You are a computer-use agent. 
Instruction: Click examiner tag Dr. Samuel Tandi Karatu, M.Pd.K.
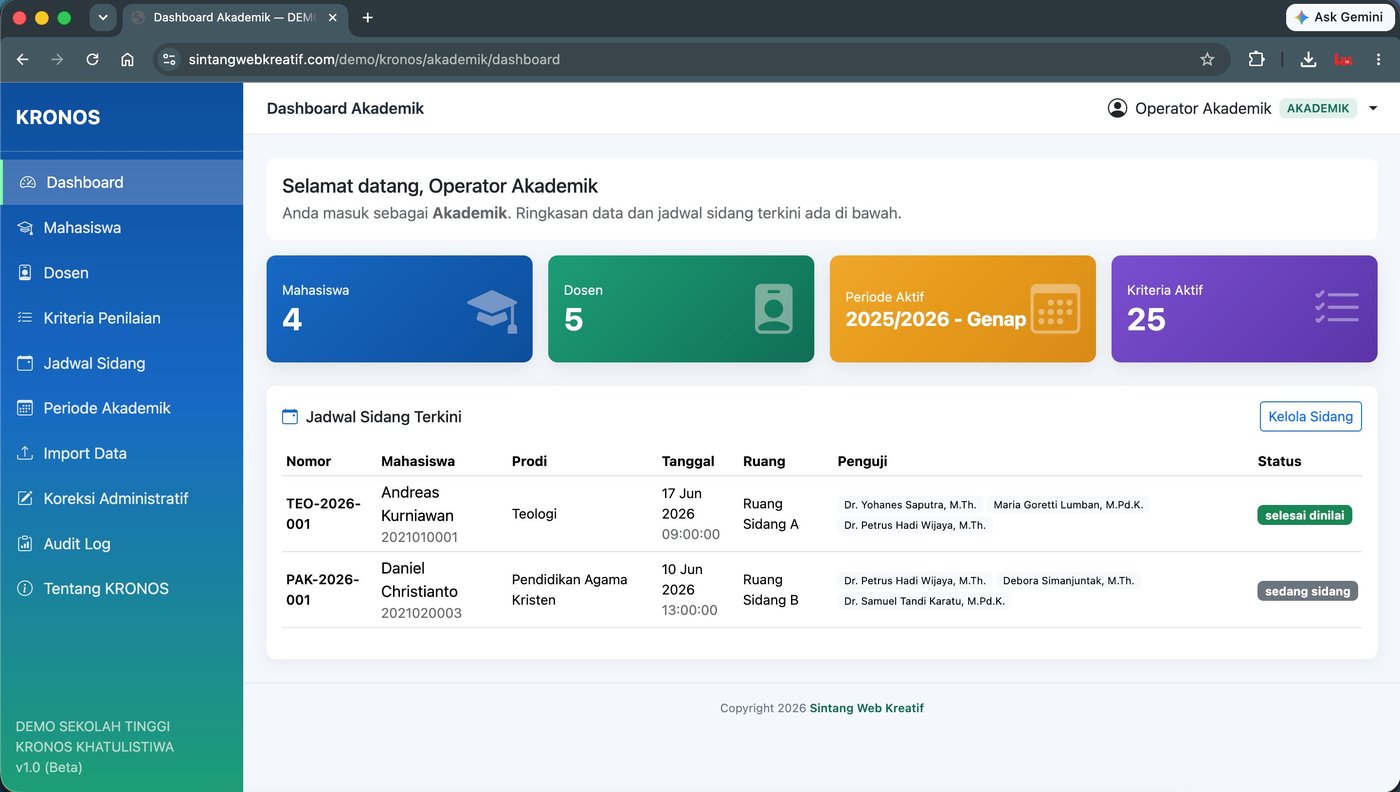925,601
